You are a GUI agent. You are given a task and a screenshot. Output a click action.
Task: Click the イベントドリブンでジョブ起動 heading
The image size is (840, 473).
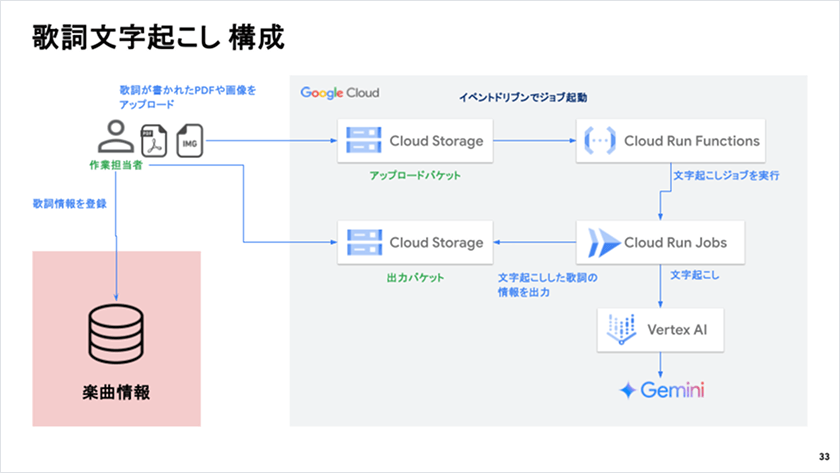523,97
